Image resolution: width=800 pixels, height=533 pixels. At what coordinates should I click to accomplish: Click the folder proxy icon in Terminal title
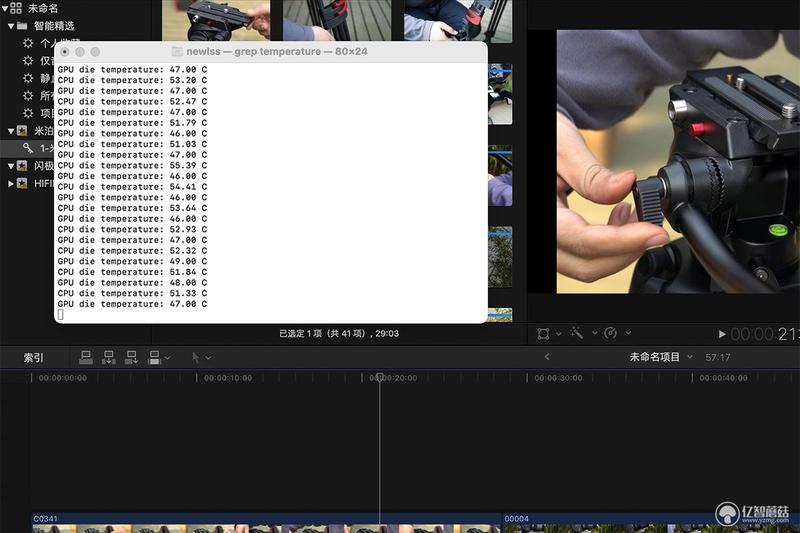click(177, 52)
